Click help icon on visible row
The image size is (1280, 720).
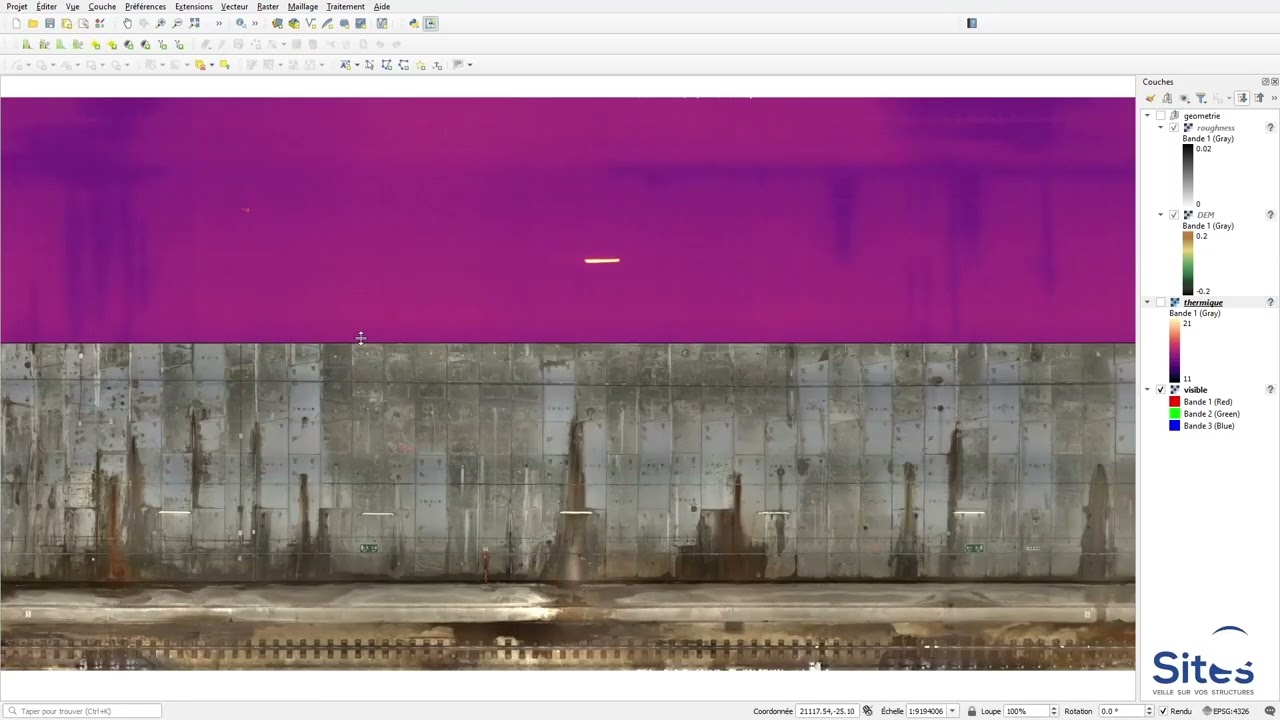tap(1270, 390)
